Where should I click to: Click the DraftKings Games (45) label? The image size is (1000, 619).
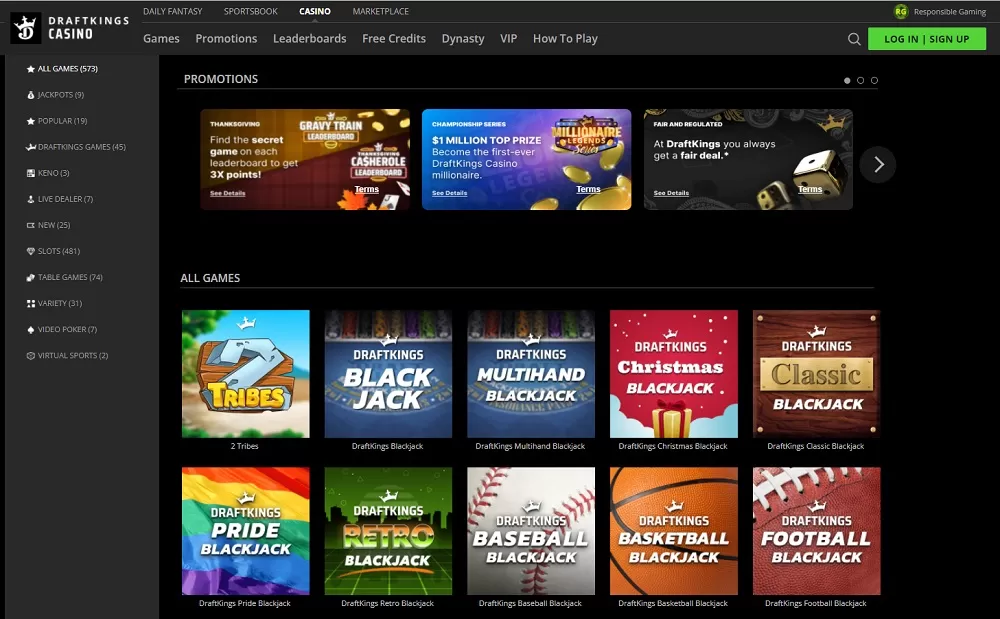click(x=82, y=147)
